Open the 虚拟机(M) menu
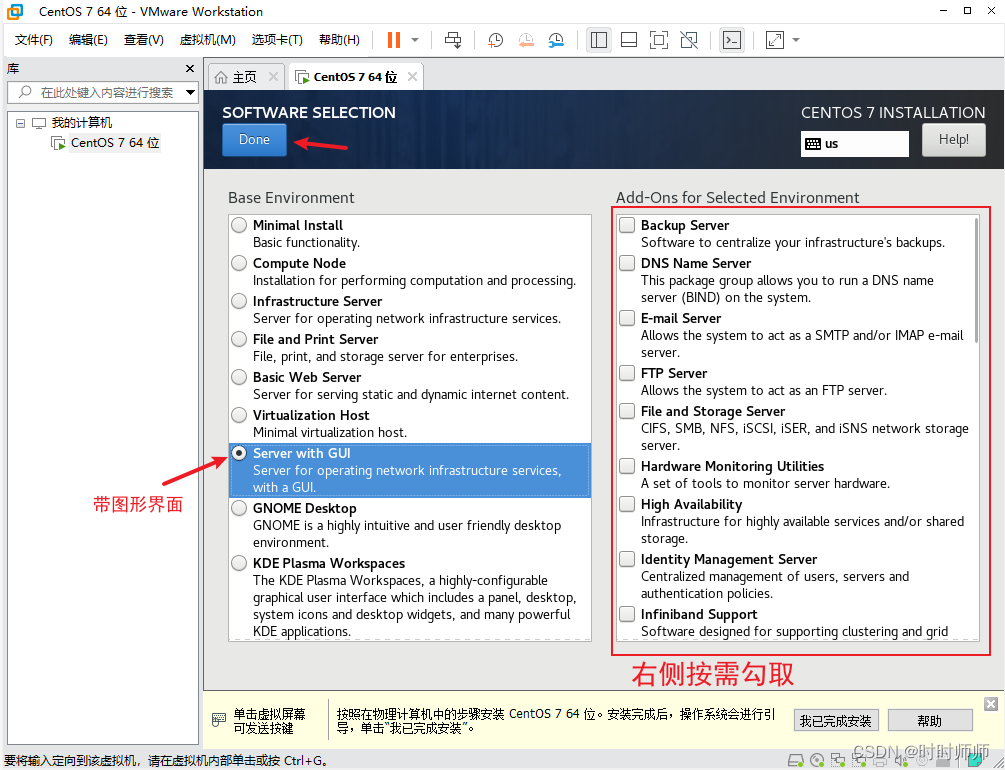The width and height of the screenshot is (1005, 770). (208, 40)
